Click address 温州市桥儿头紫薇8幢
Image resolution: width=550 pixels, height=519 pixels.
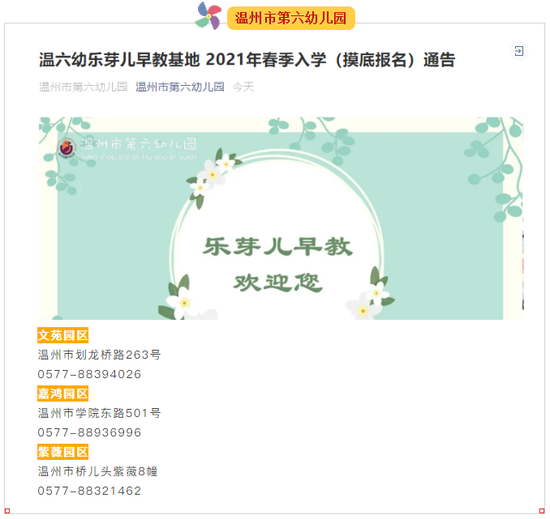tap(98, 471)
